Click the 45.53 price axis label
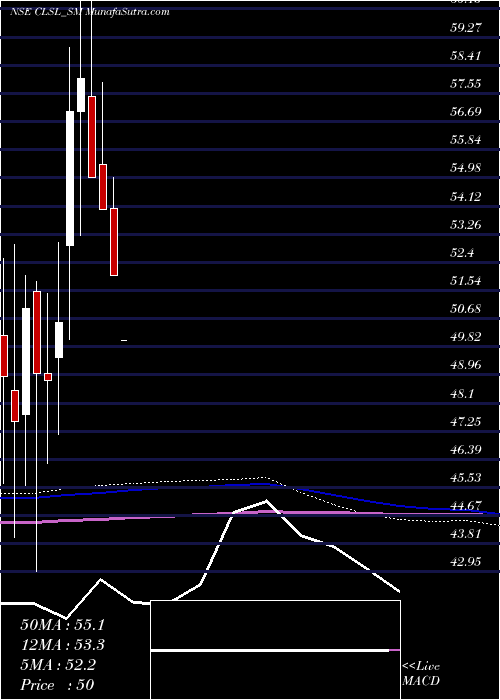 click(x=466, y=477)
